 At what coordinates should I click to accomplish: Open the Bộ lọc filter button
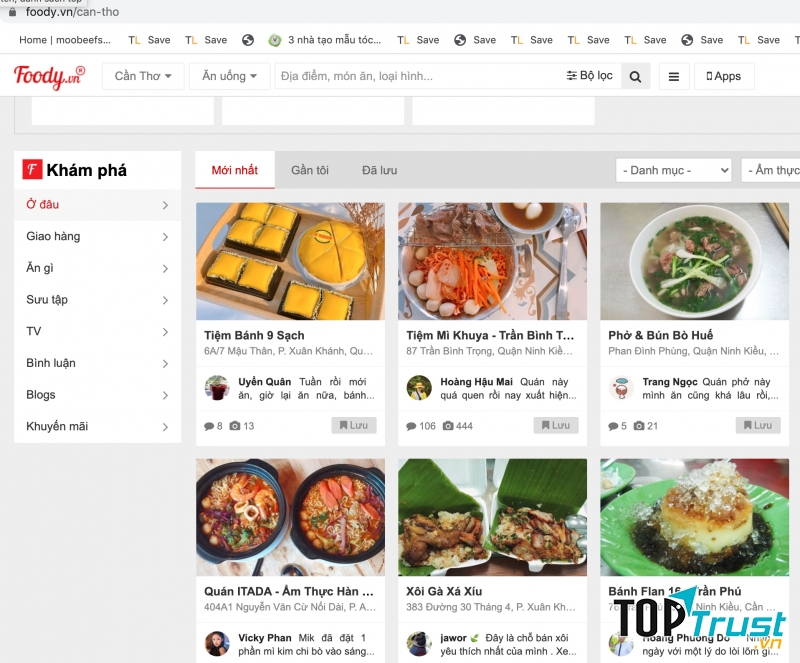tap(589, 76)
